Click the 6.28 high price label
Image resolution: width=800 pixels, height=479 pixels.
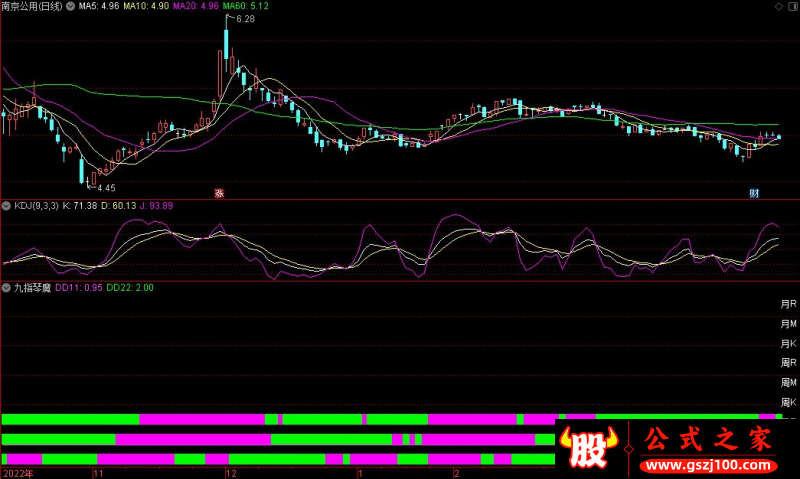245,20
